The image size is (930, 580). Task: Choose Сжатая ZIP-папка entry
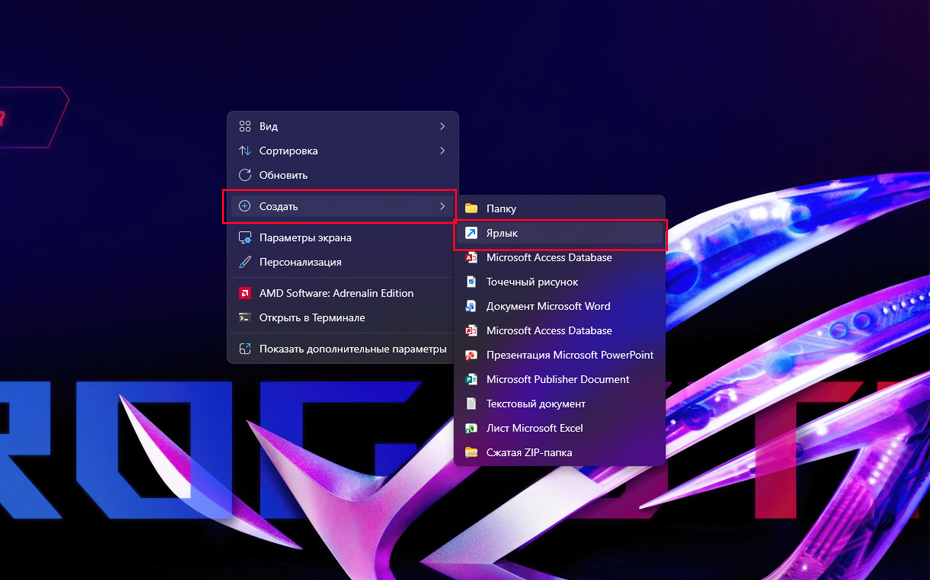click(559, 452)
